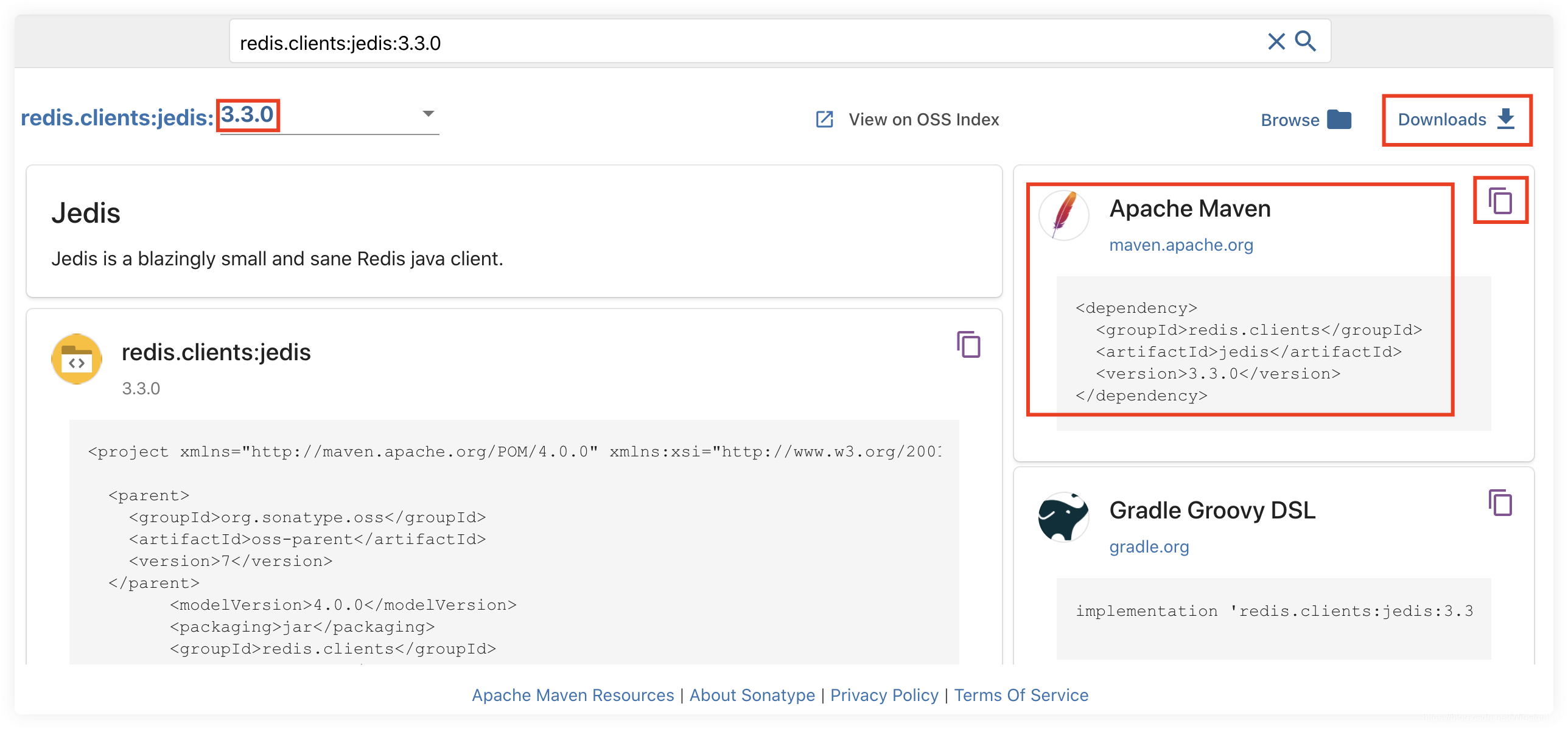Viewport: 1568px width, 729px height.
Task: Click the <artifactId>jedis</artifactId> line
Action: pyautogui.click(x=1249, y=352)
